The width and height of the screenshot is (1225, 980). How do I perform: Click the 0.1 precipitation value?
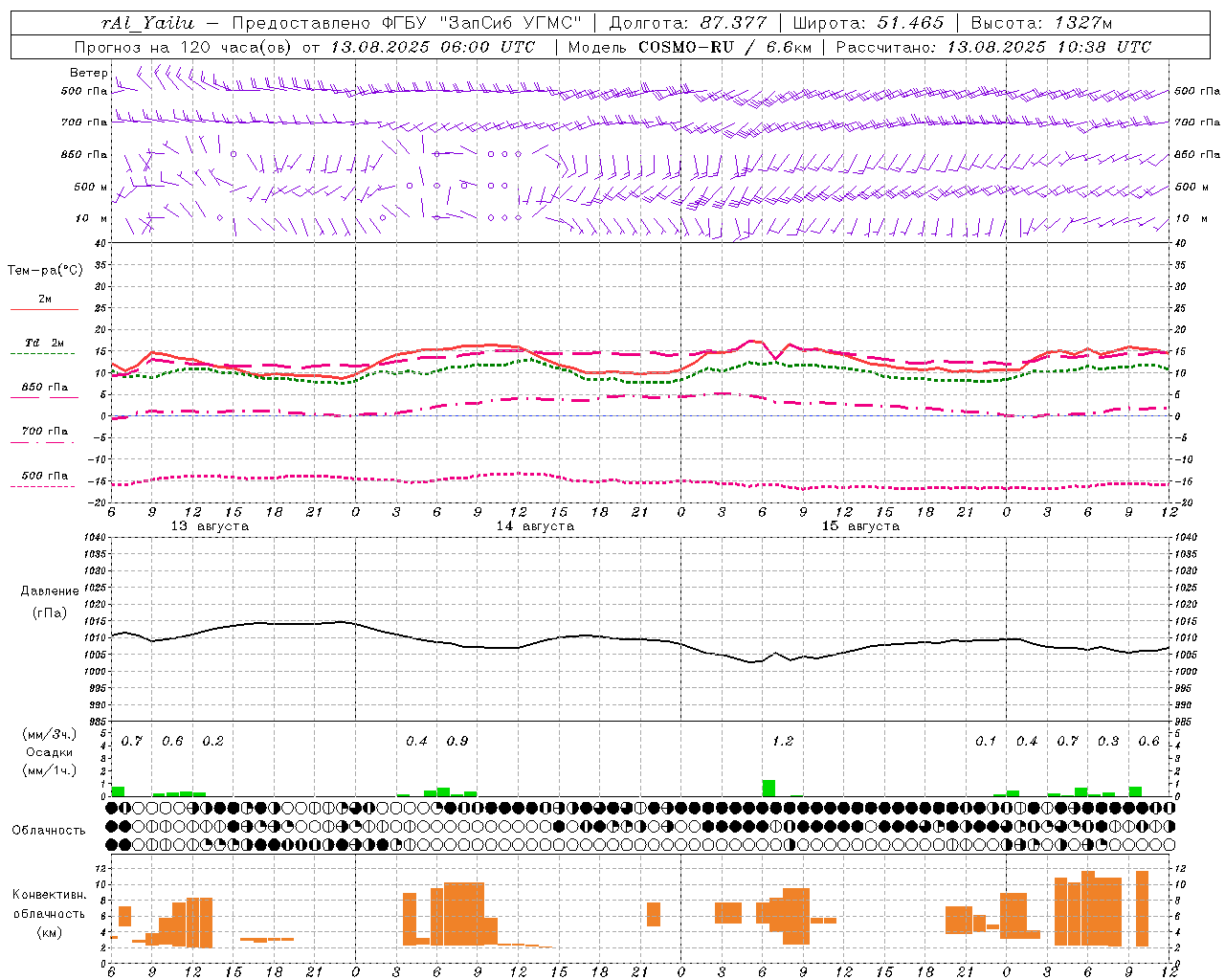point(986,742)
